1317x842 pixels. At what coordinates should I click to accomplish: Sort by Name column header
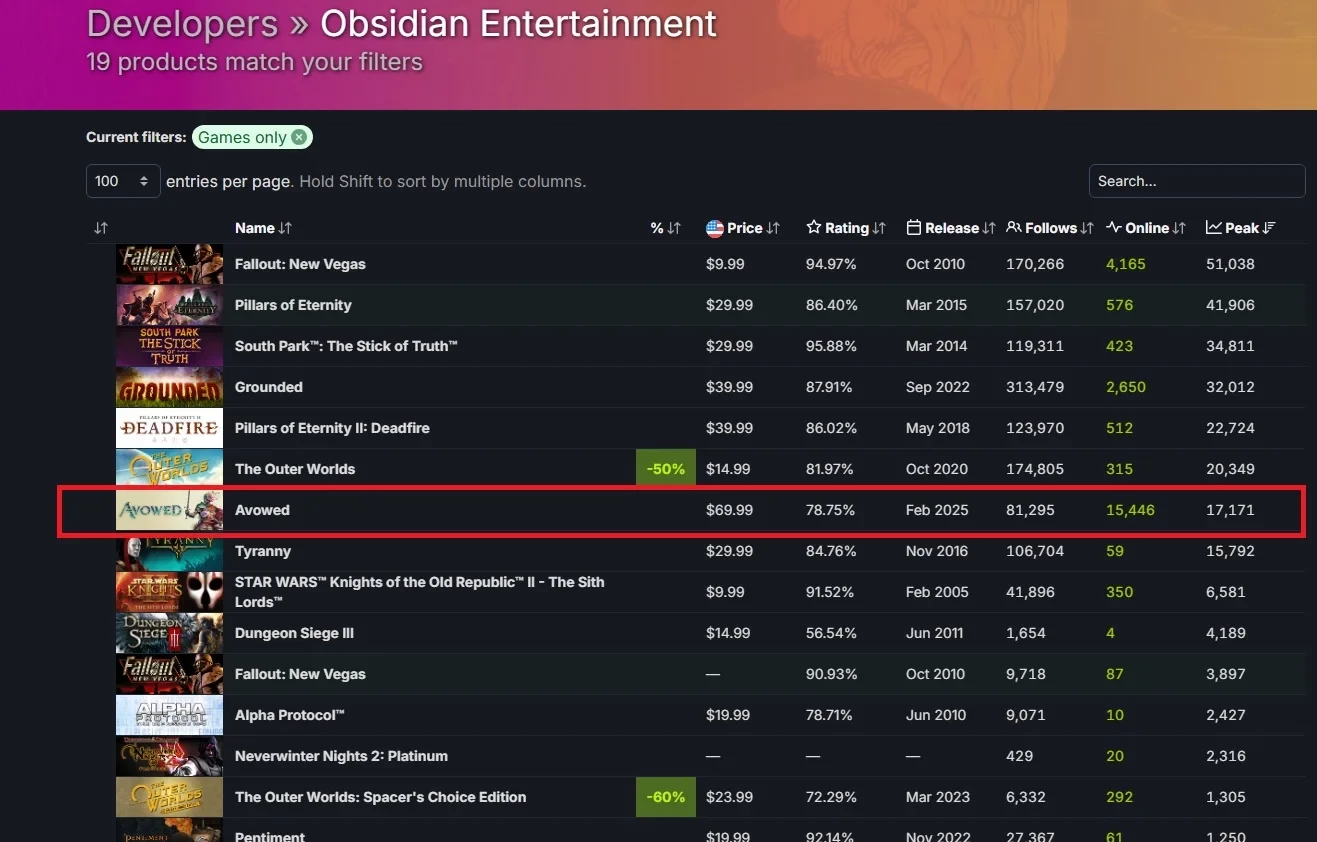pyautogui.click(x=263, y=228)
